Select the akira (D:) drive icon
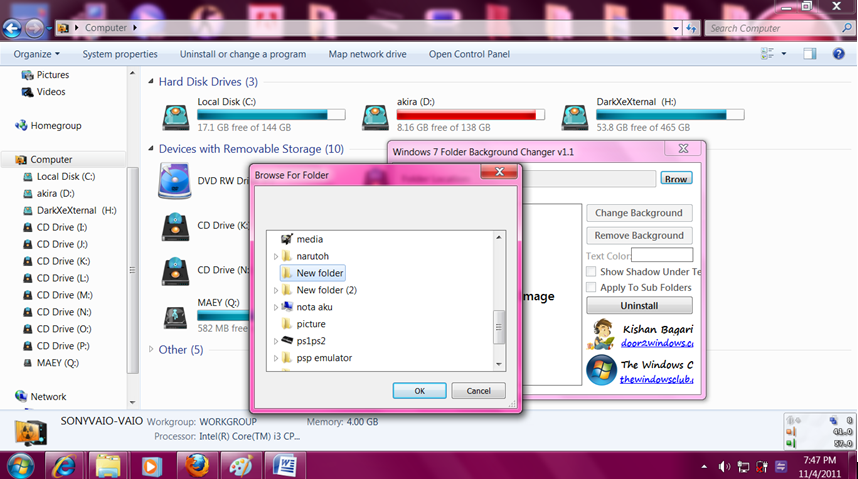Screen dimensions: 858x479 (375, 117)
